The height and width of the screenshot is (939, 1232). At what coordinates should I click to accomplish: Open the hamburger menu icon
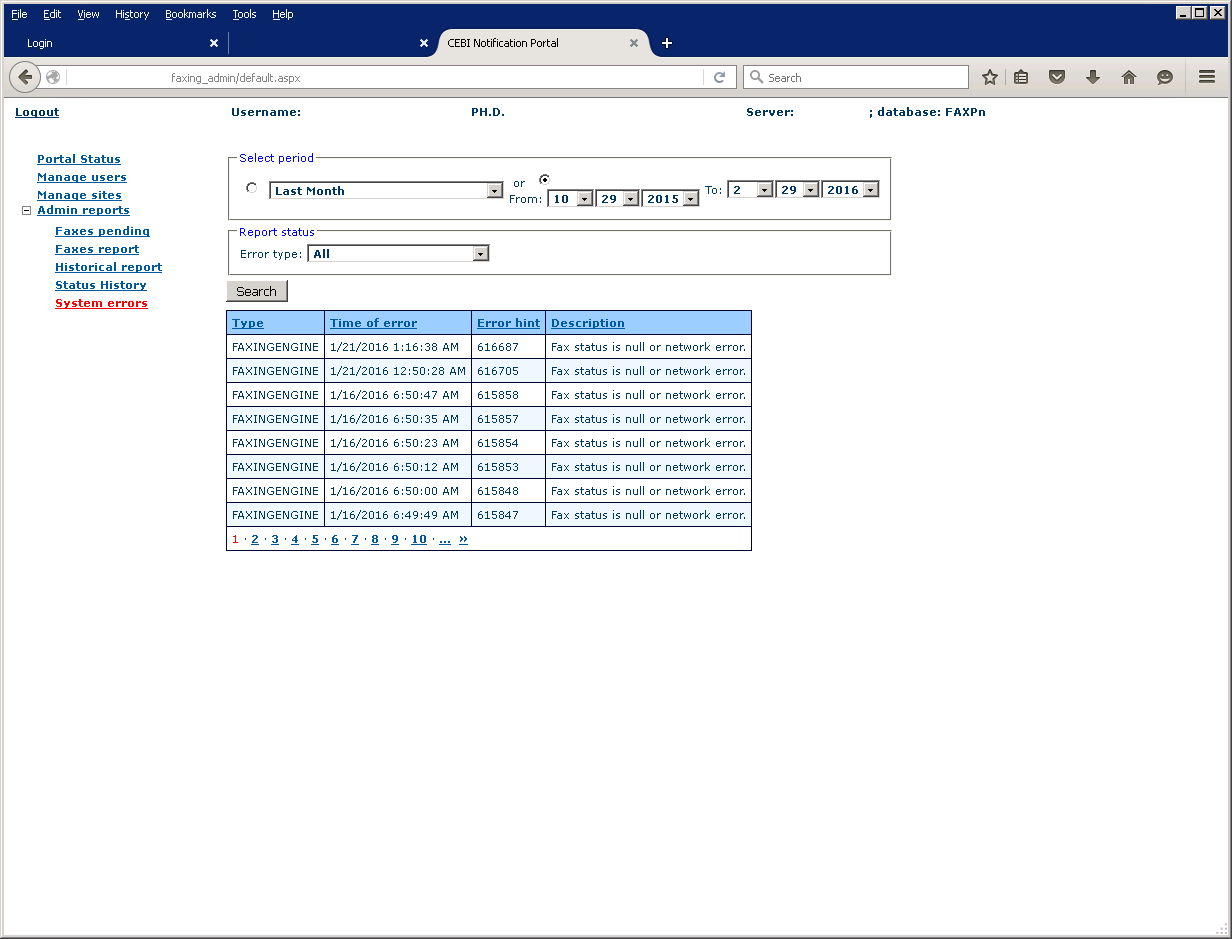click(x=1206, y=77)
